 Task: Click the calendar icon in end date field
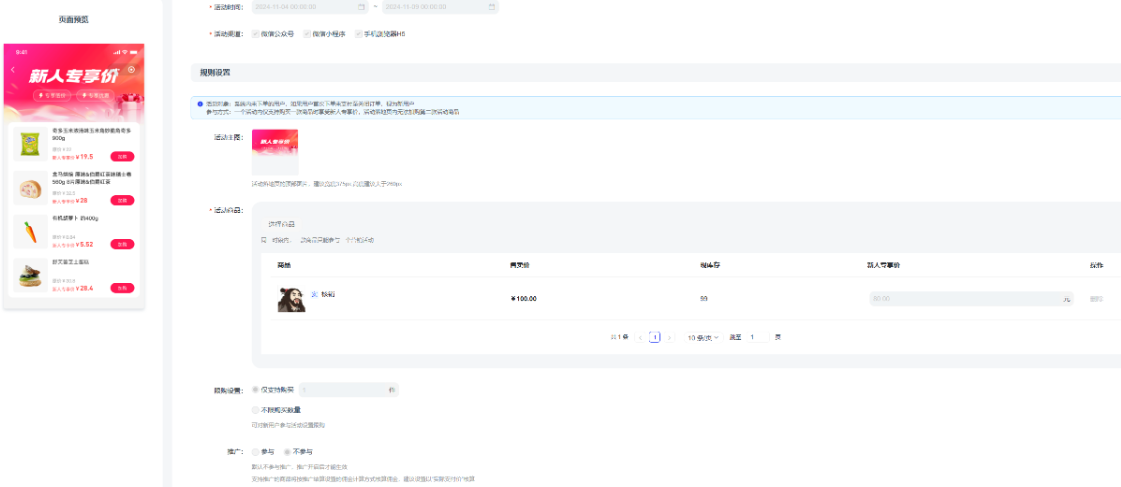[x=492, y=7]
